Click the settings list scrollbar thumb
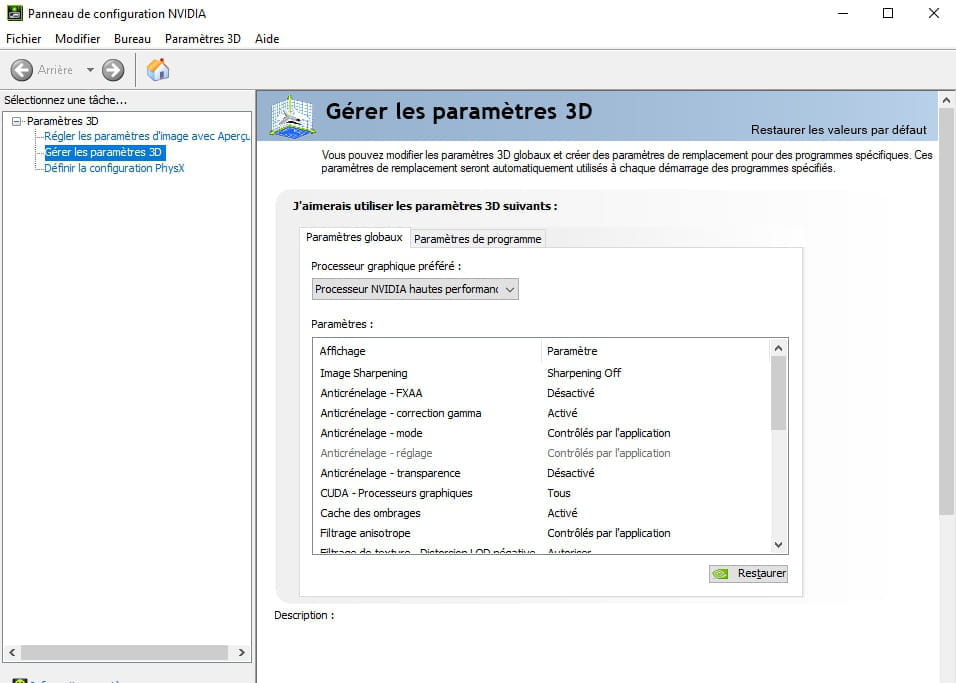 click(x=778, y=393)
